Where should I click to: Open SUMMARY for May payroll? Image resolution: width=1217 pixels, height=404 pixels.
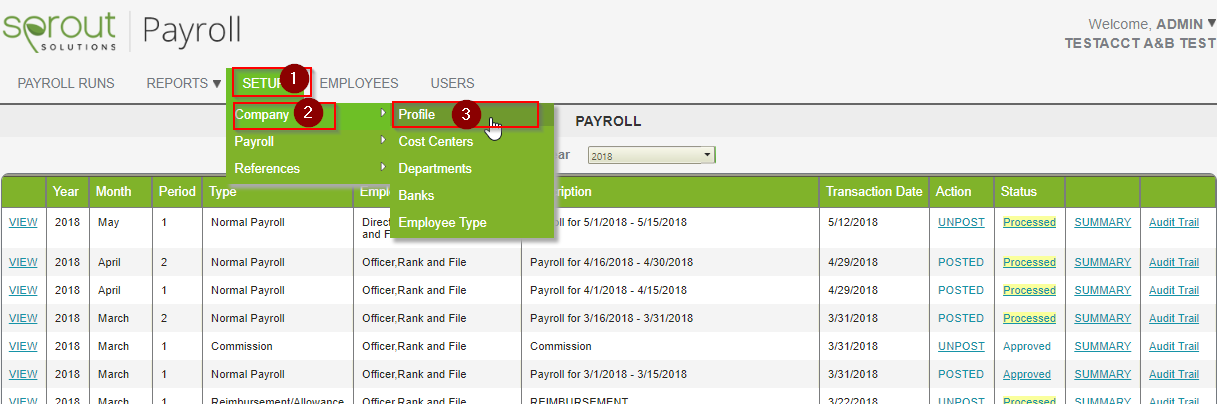(1102, 222)
